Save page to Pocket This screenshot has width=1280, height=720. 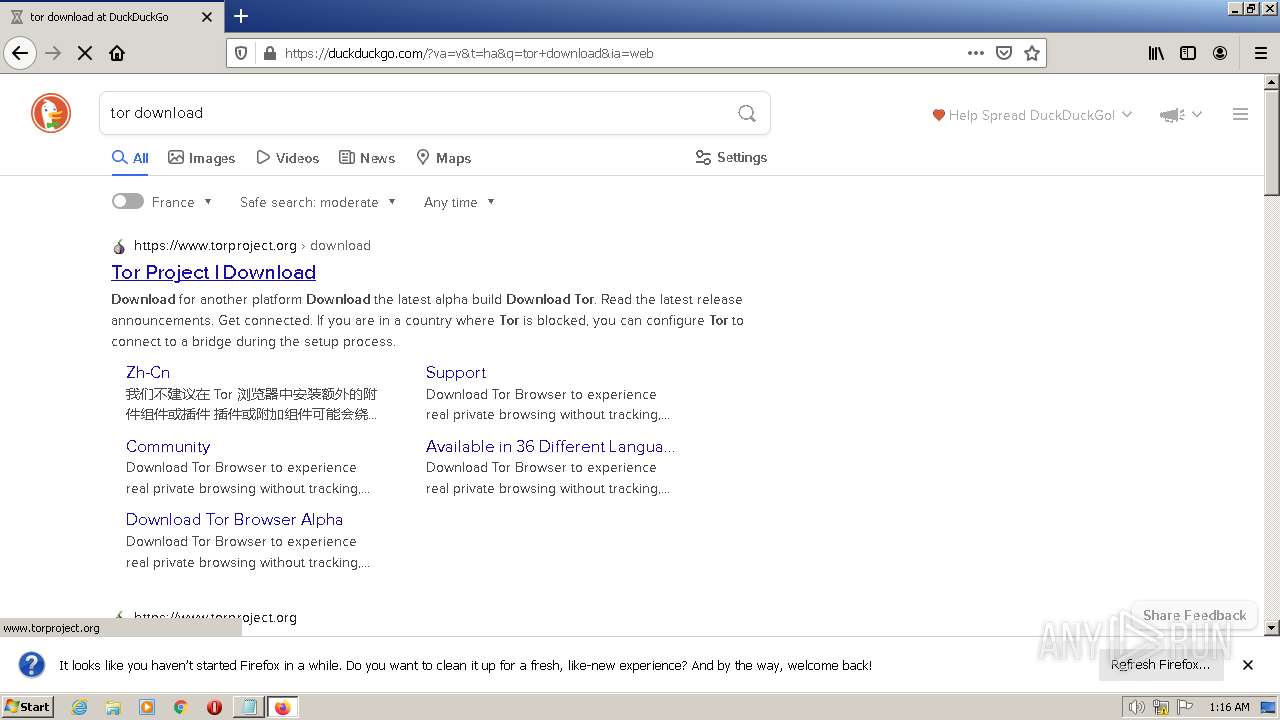(1004, 53)
